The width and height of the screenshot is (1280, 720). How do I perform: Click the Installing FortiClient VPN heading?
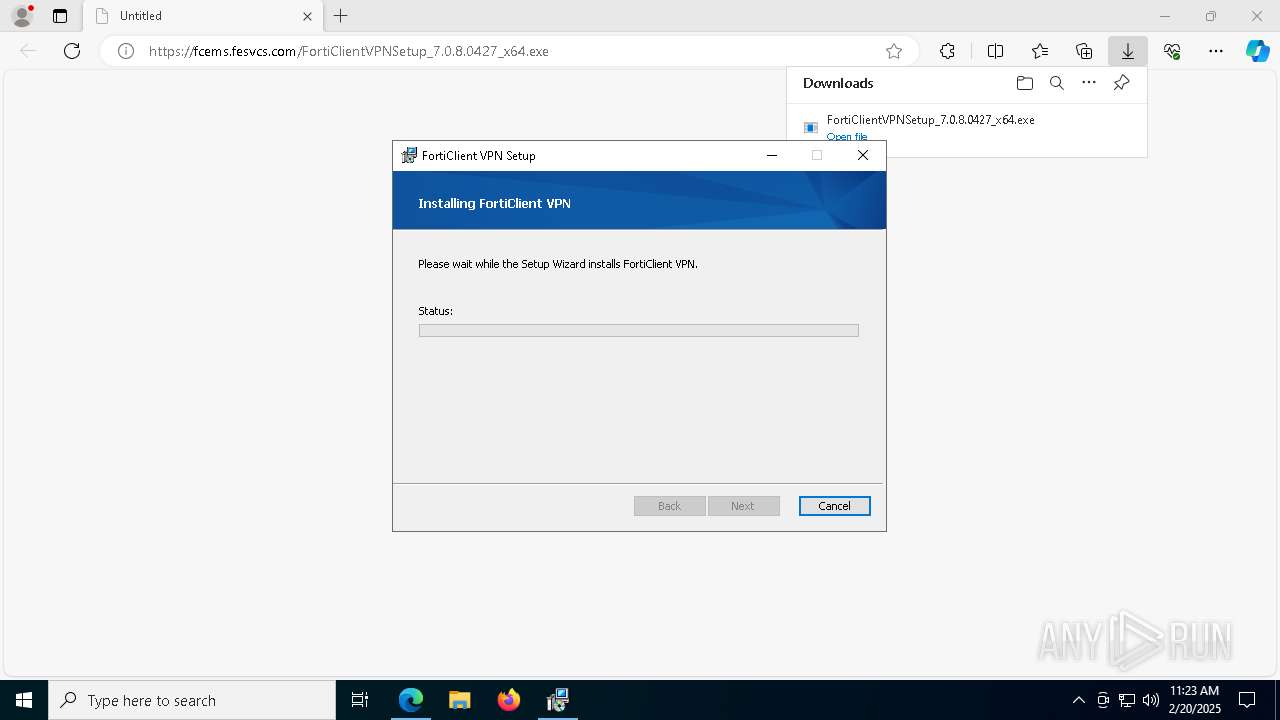(494, 203)
